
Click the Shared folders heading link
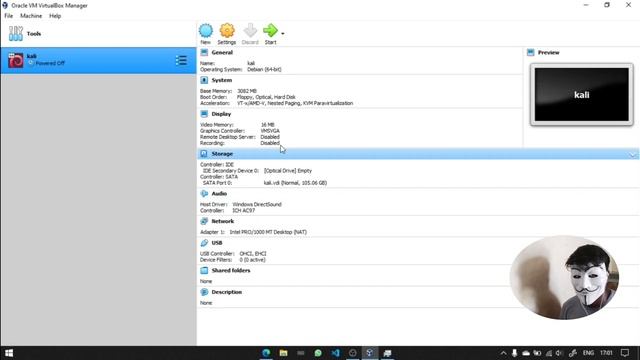[231, 271]
